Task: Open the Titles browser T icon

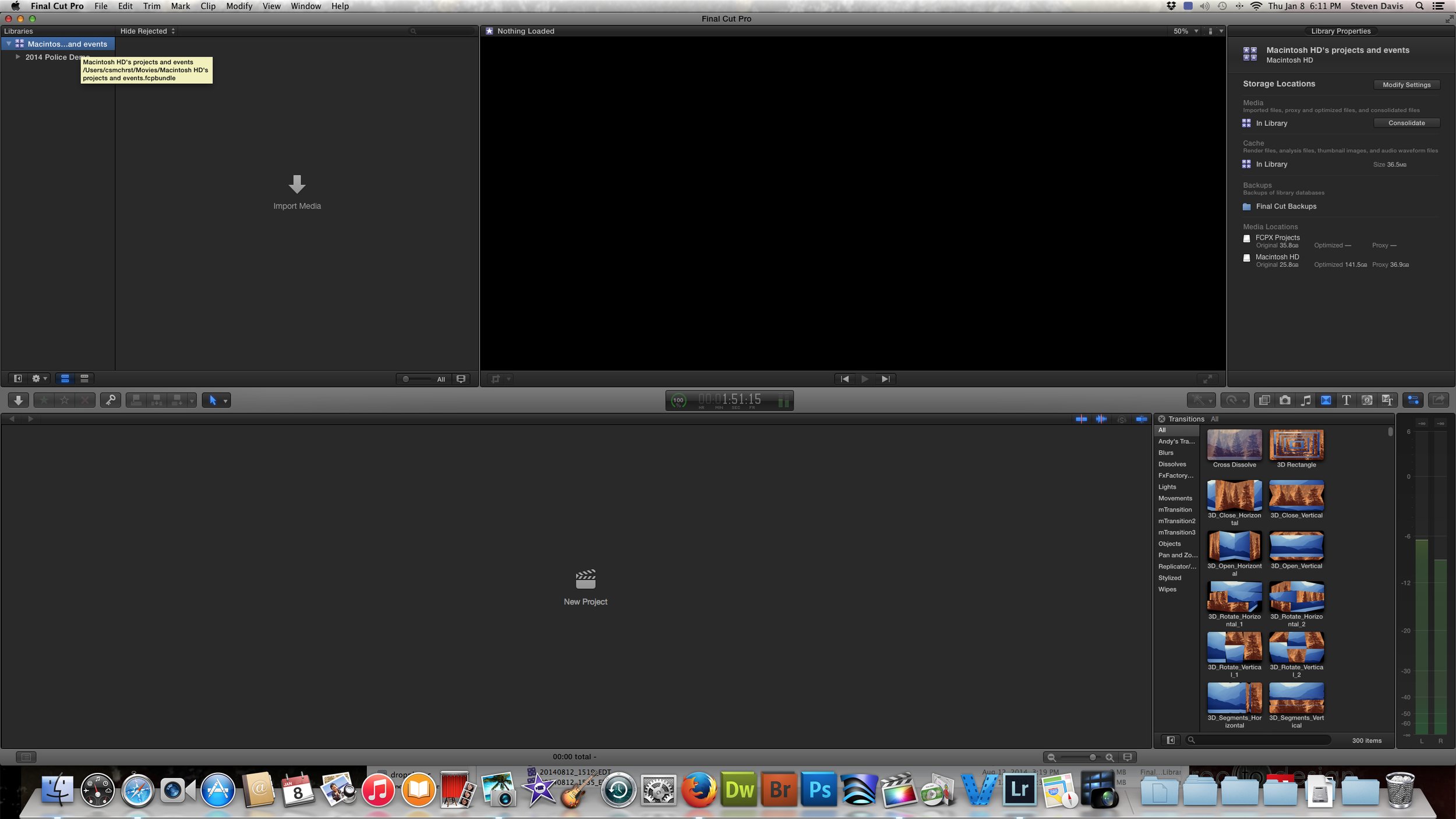Action: (x=1347, y=400)
